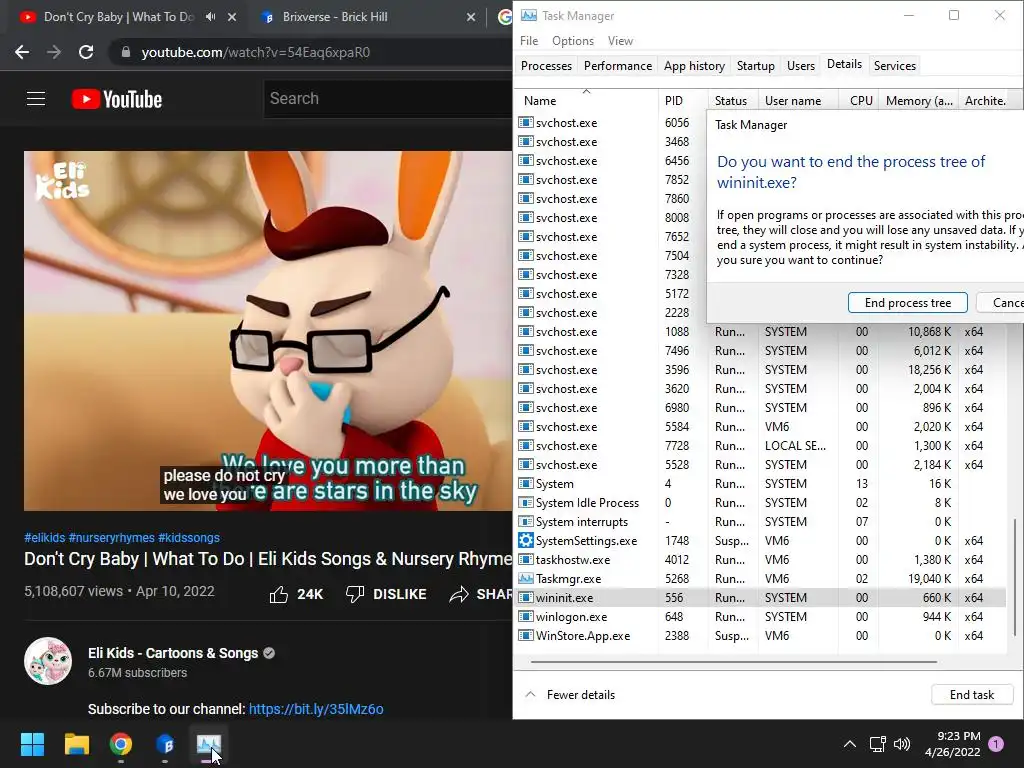The height and width of the screenshot is (768, 1024).
Task: Open the Task Manager File menu
Action: click(529, 40)
